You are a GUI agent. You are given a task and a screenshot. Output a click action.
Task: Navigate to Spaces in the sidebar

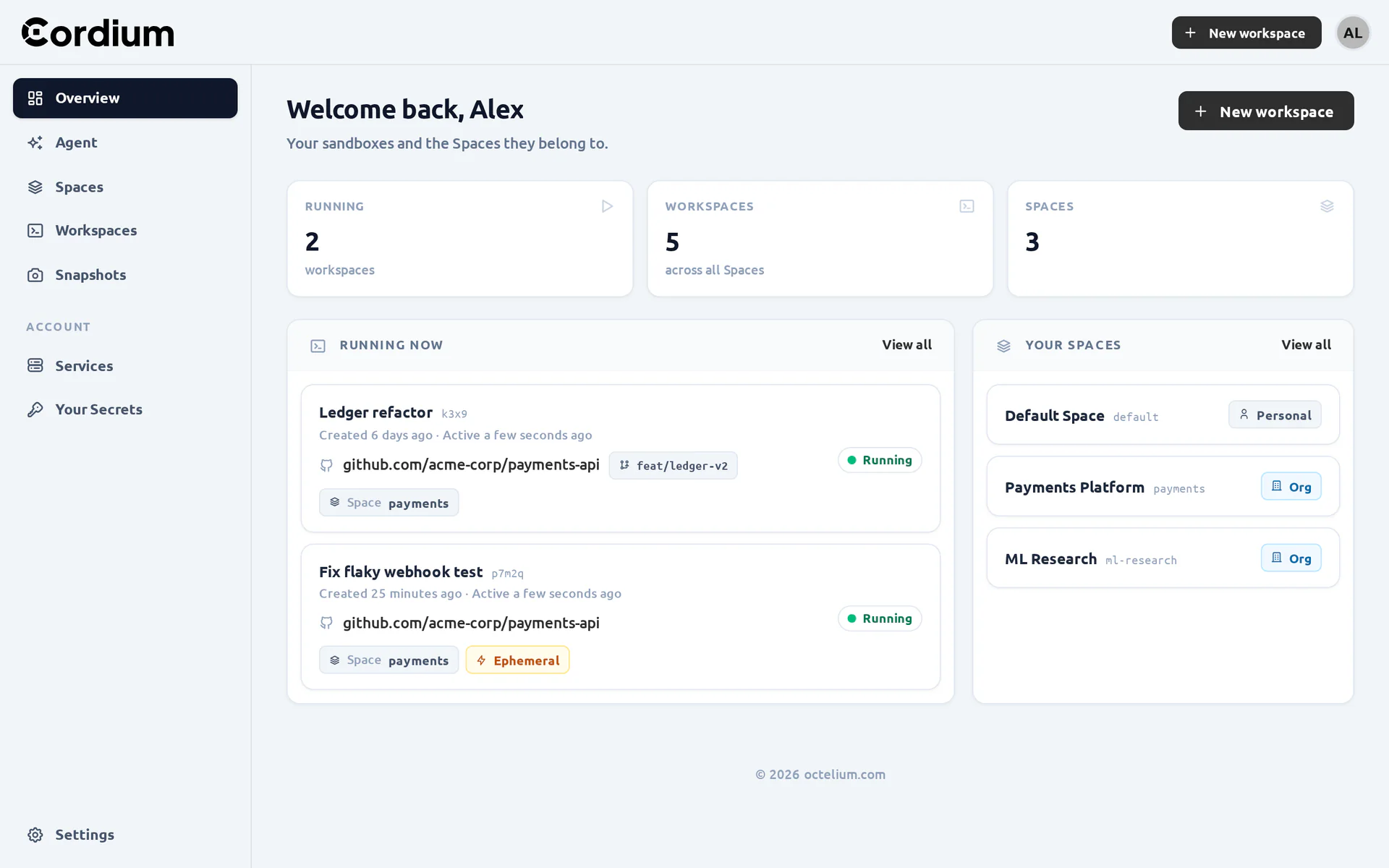tap(125, 187)
